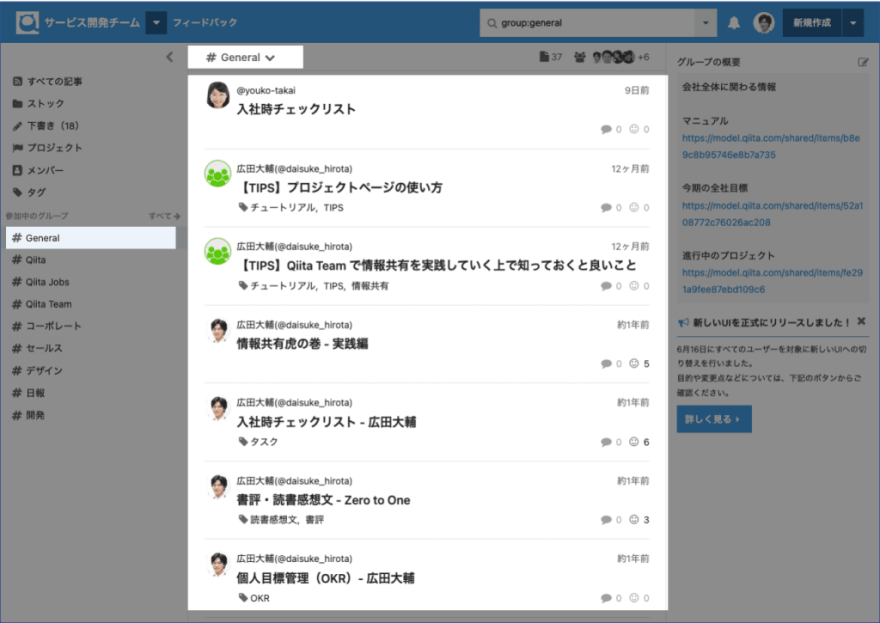Click the タスク tag
880x623 pixels.
coord(264,442)
